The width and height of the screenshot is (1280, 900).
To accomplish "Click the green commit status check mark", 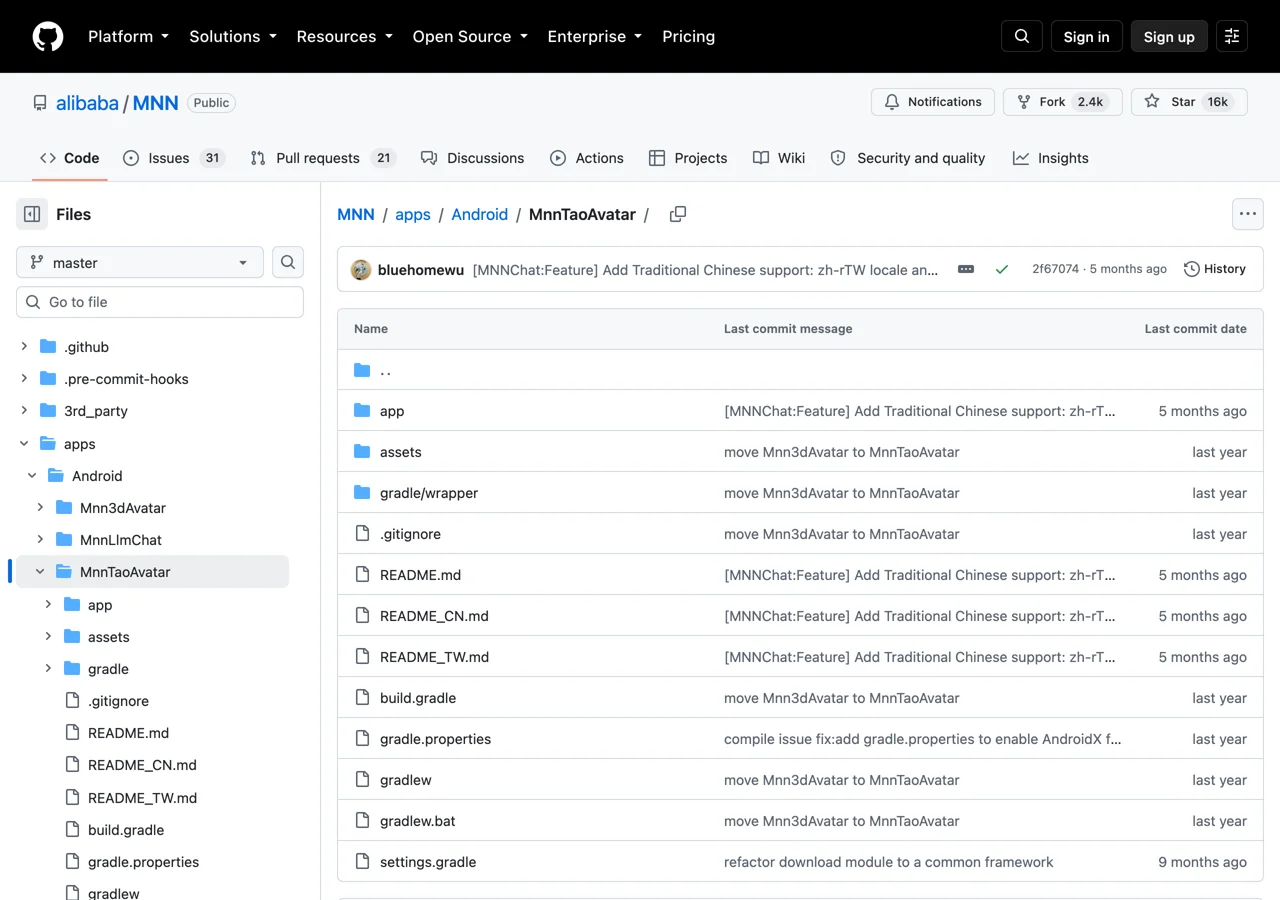I will 1001,269.
